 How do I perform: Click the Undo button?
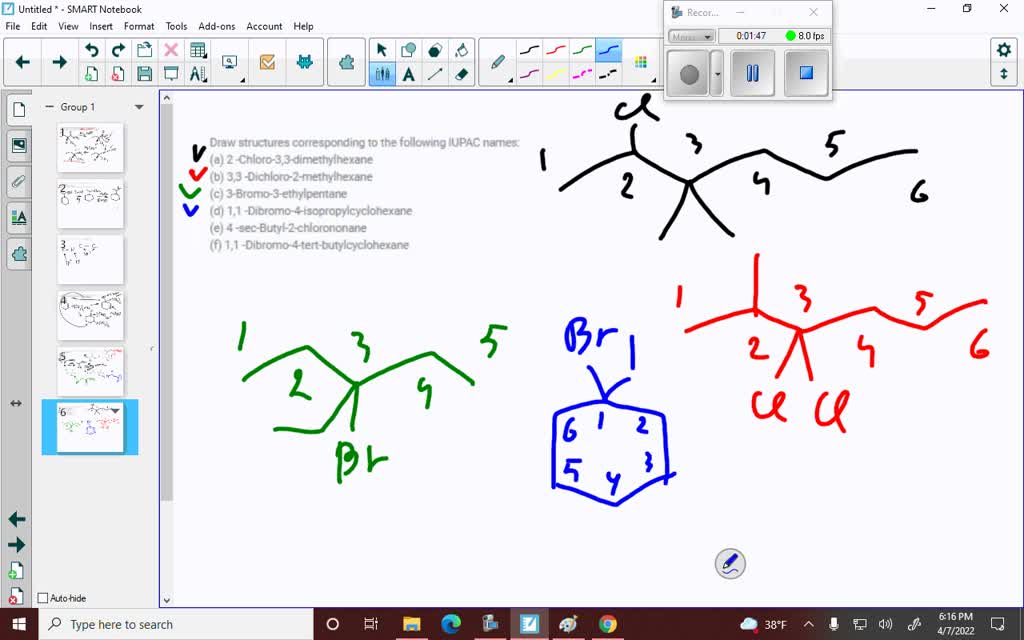pos(92,47)
